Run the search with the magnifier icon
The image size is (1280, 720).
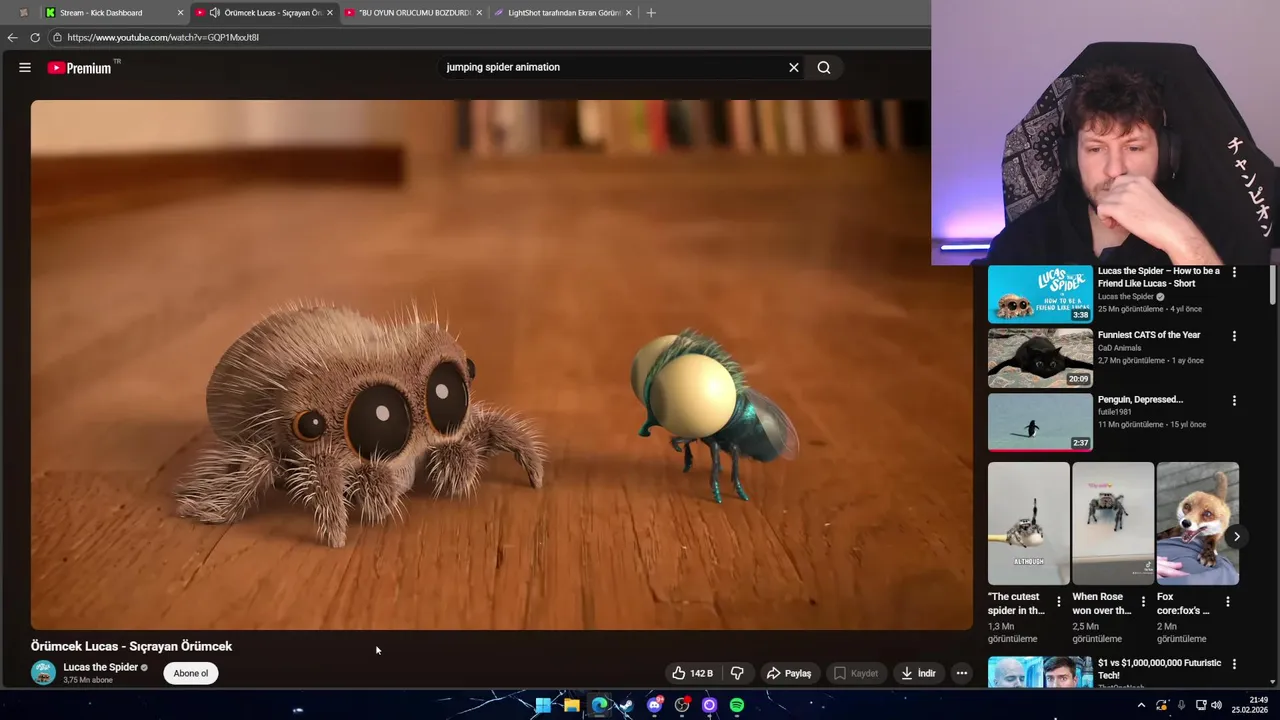[x=824, y=68]
